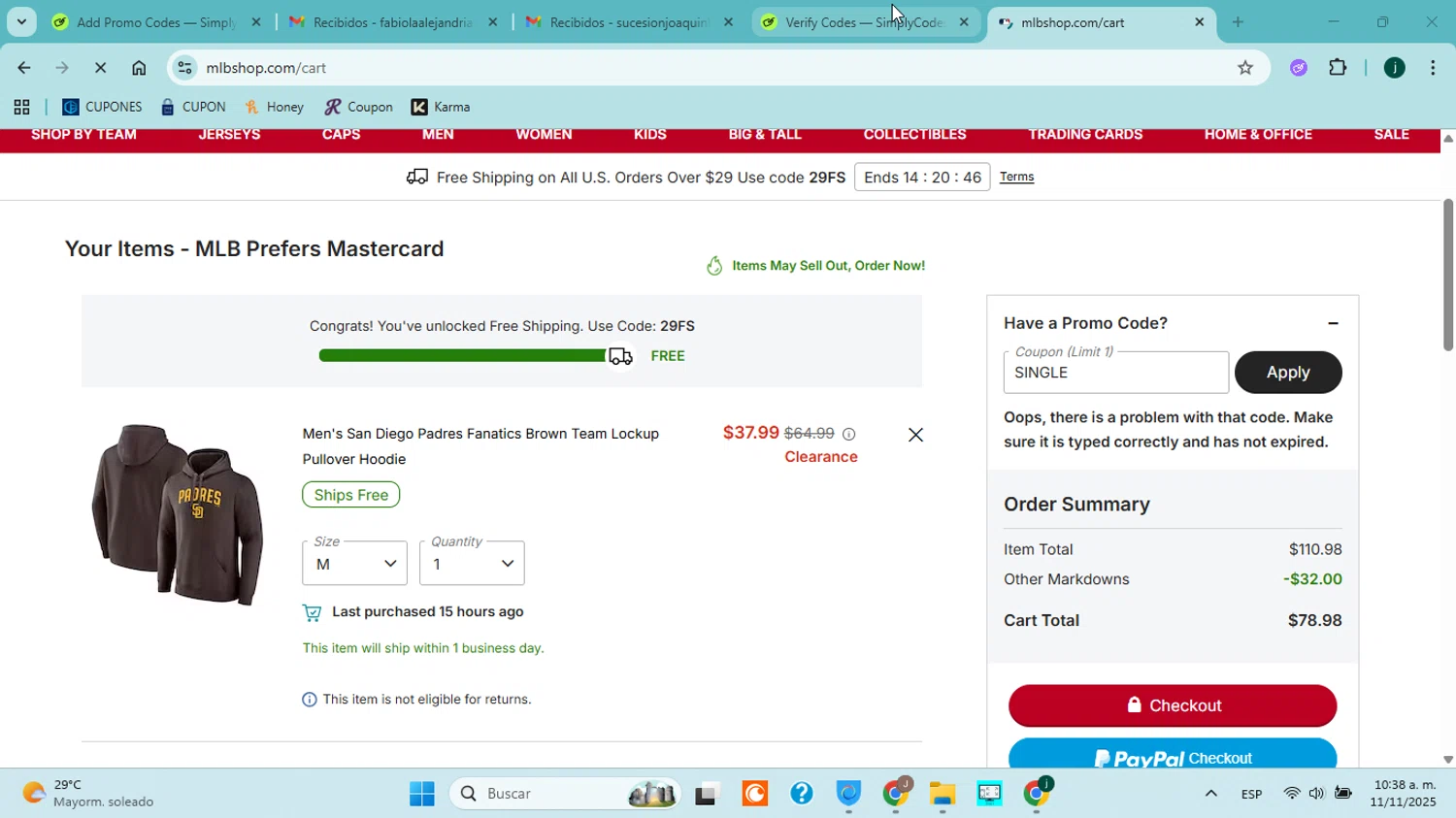This screenshot has height=818, width=1456.
Task: Open File Explorer from taskbar
Action: [x=943, y=794]
